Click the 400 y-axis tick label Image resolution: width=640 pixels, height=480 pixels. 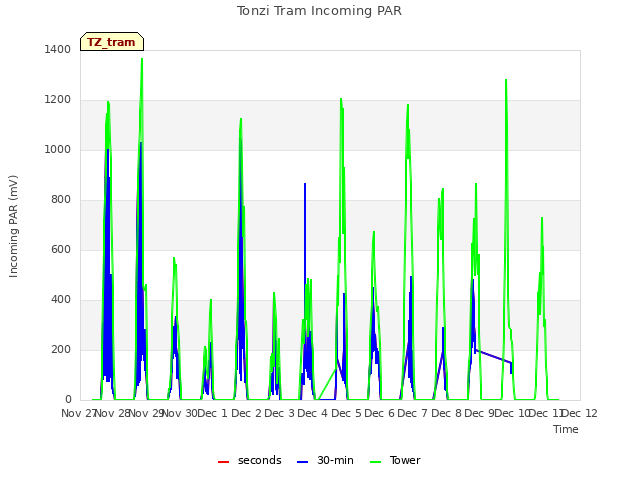(61, 300)
